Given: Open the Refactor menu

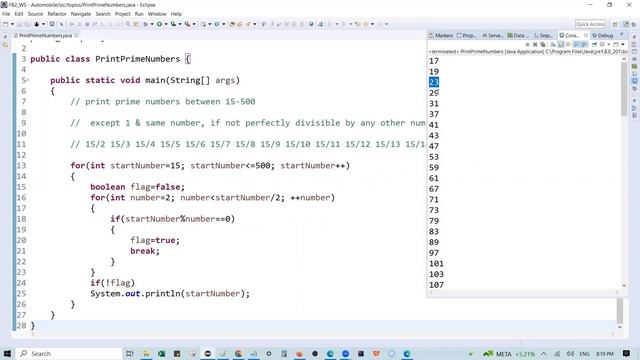Looking at the screenshot, I should (x=57, y=14).
